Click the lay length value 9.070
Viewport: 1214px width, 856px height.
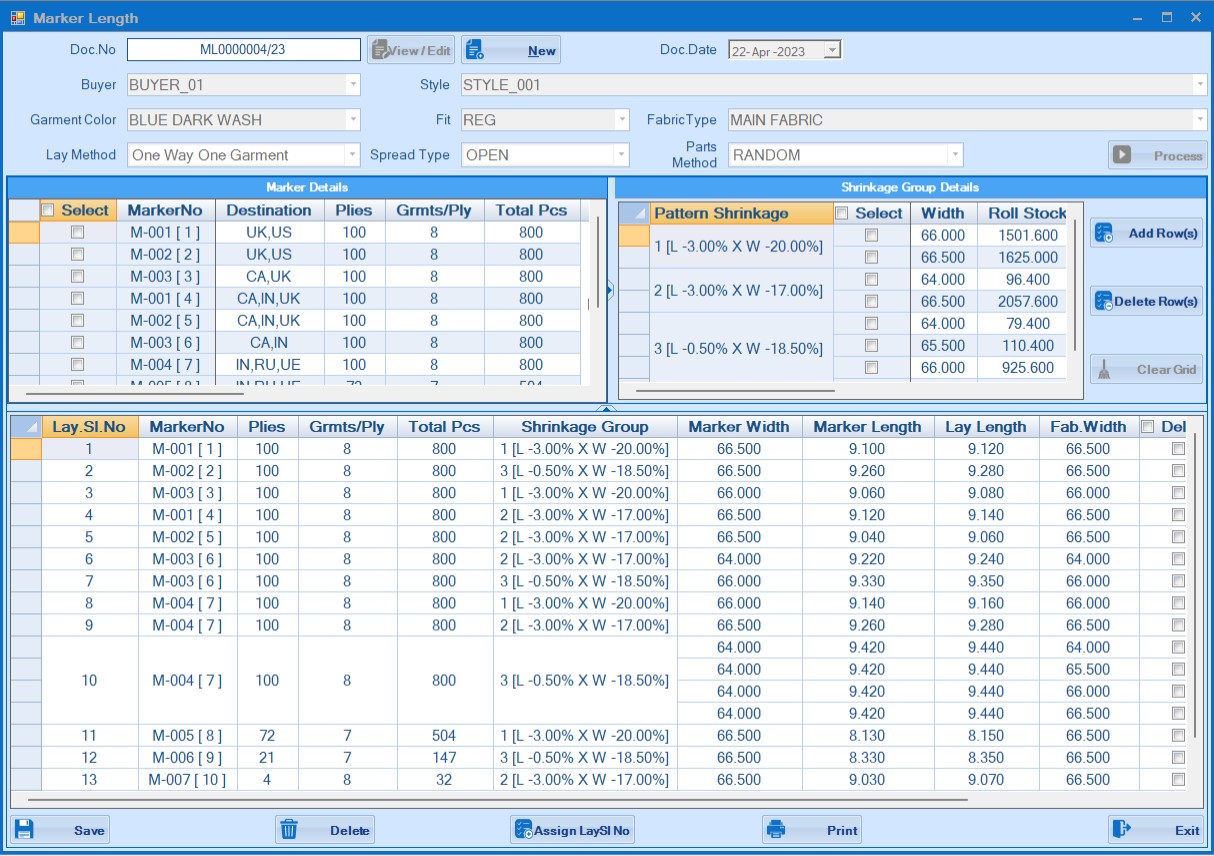(x=986, y=779)
